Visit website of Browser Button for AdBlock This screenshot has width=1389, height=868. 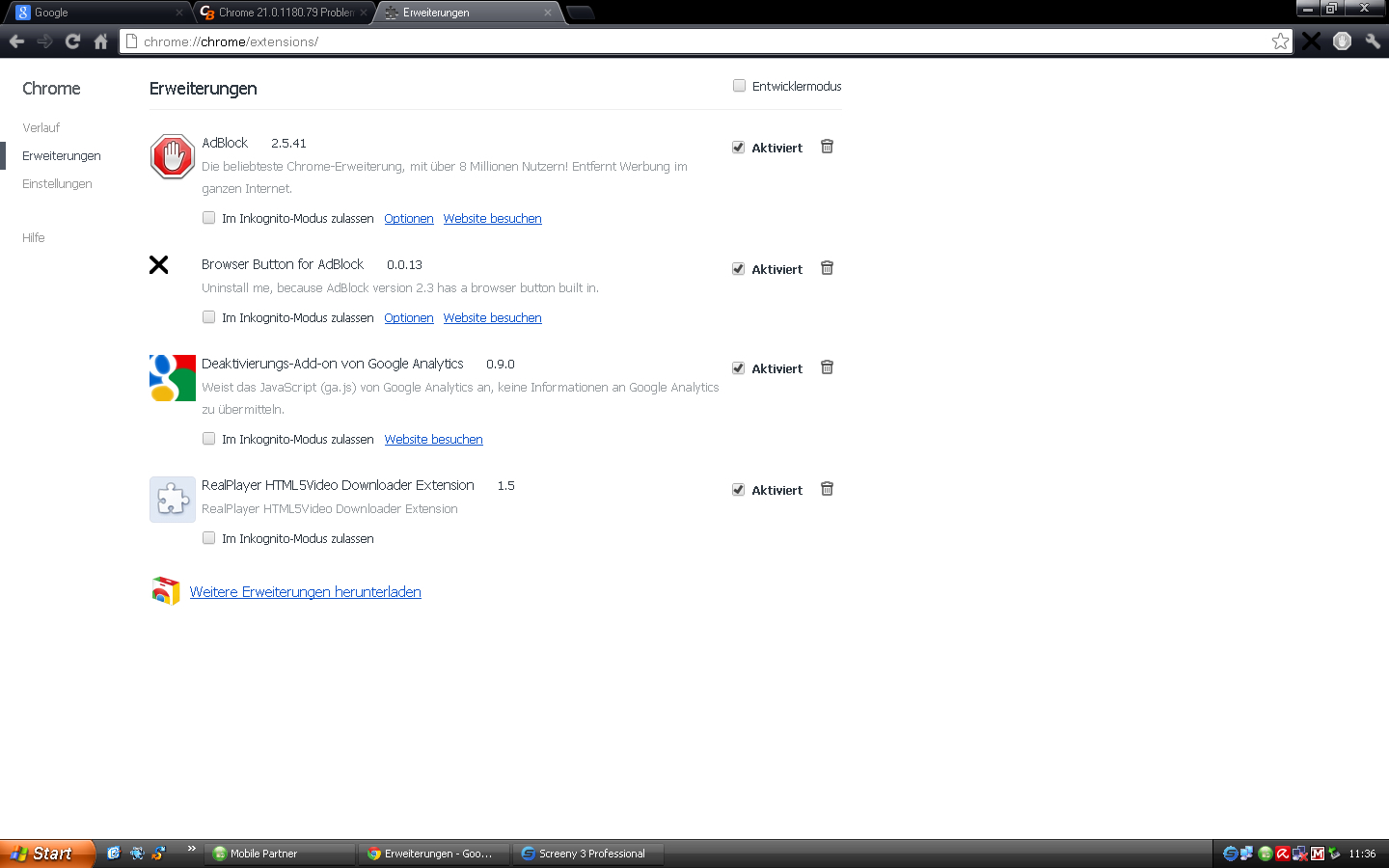(493, 318)
